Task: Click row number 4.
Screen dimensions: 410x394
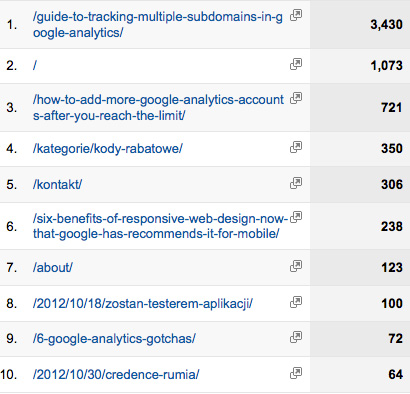Action: click(12, 149)
